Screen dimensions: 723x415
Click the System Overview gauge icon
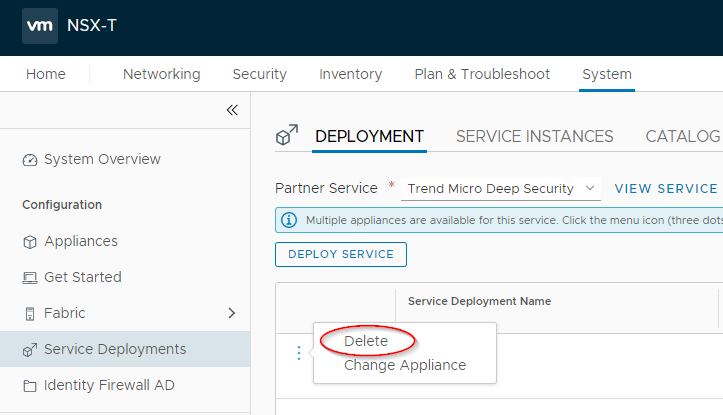coord(29,160)
